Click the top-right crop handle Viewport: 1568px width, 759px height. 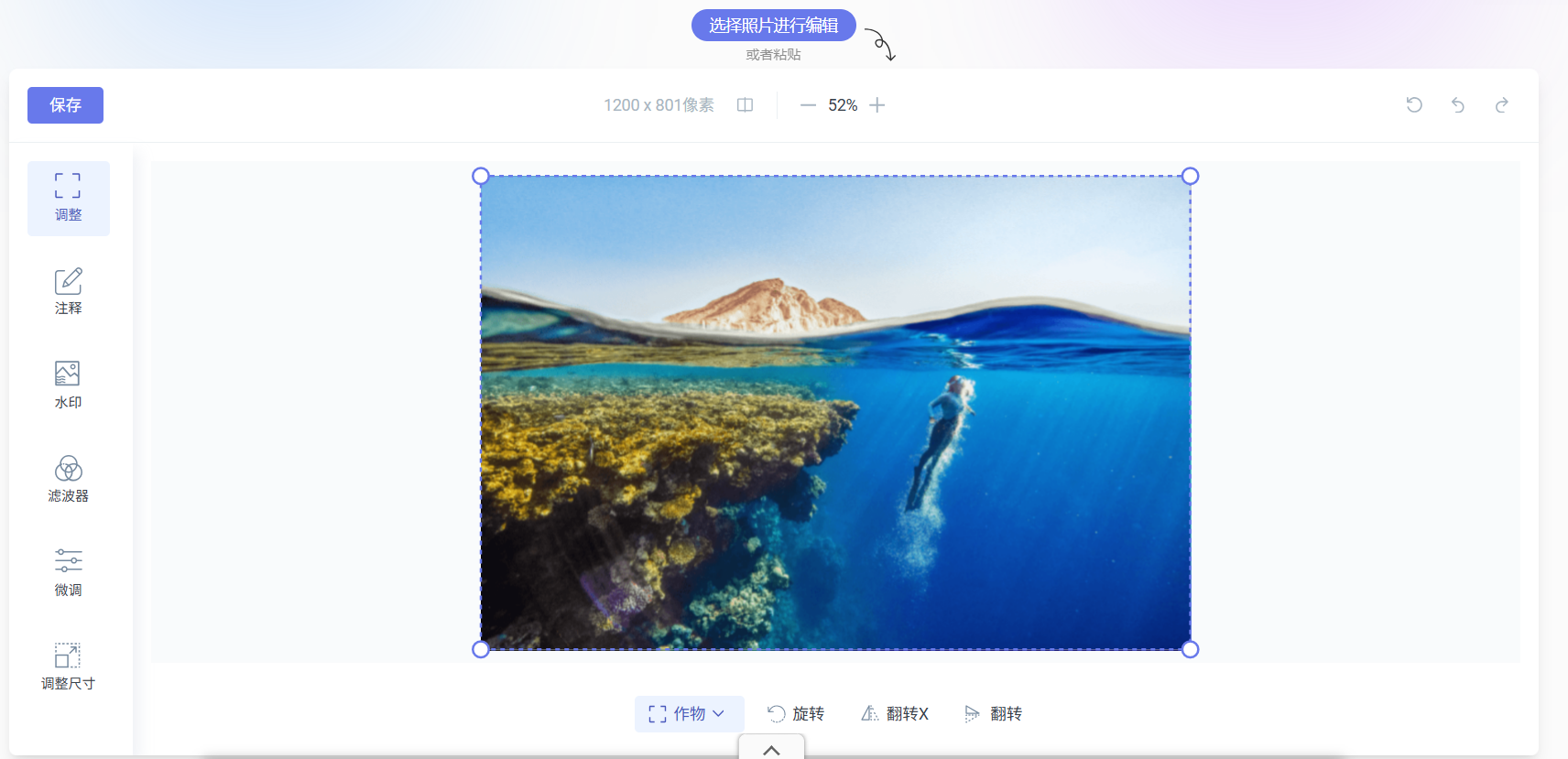click(x=1190, y=176)
